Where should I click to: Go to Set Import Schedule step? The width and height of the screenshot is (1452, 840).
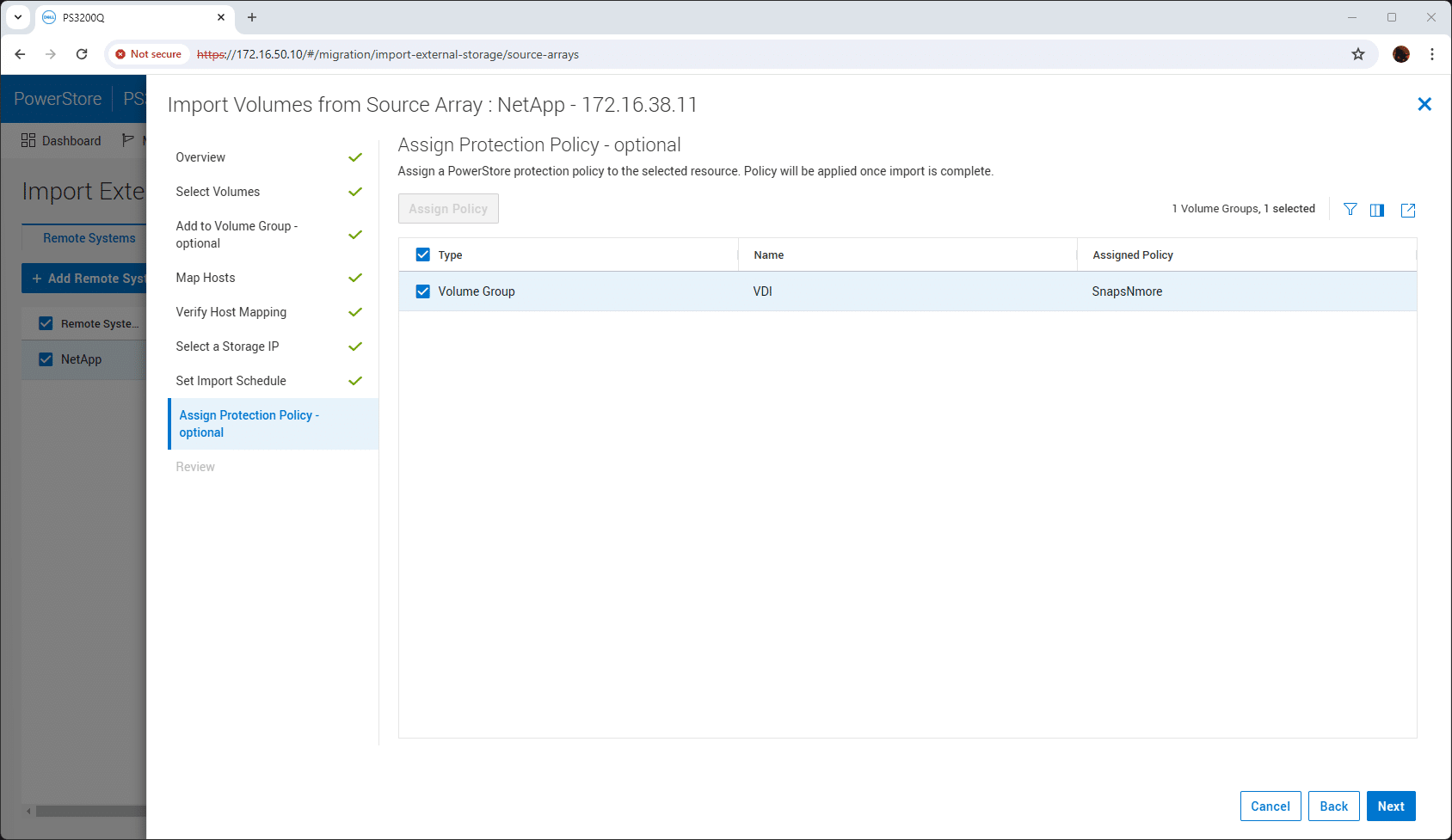point(231,381)
